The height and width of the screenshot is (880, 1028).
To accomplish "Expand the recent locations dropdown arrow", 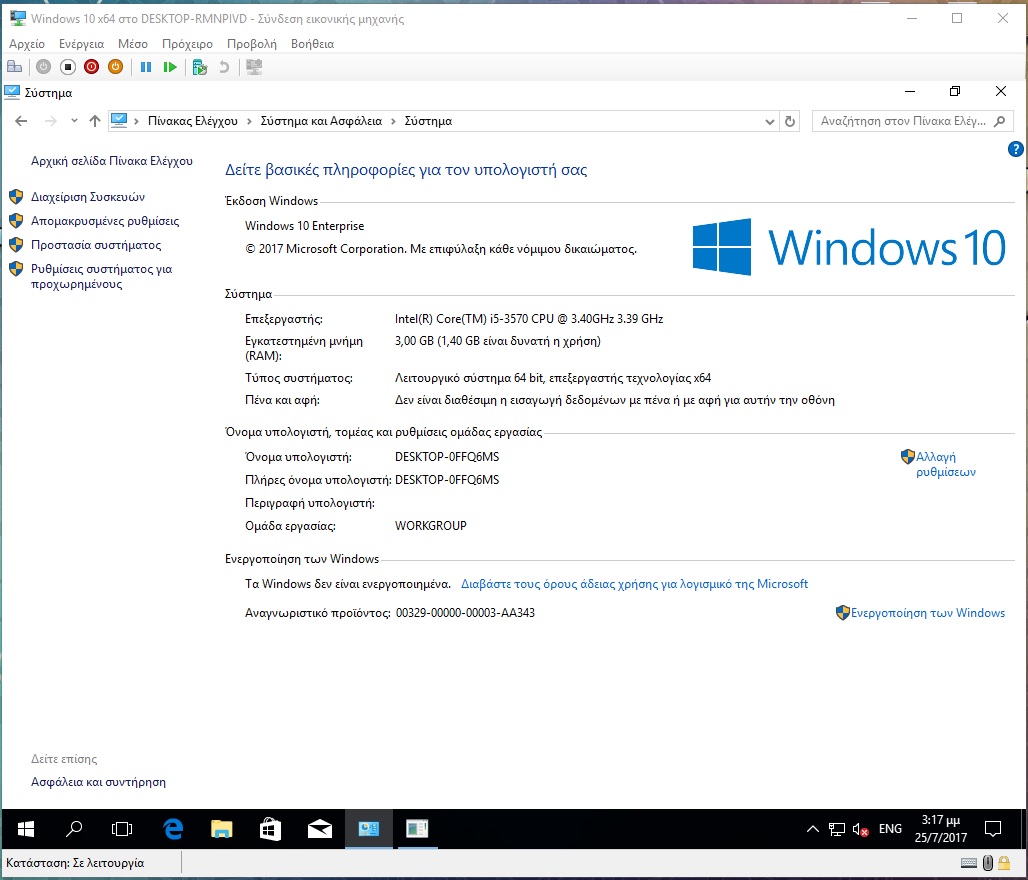I will 74,121.
